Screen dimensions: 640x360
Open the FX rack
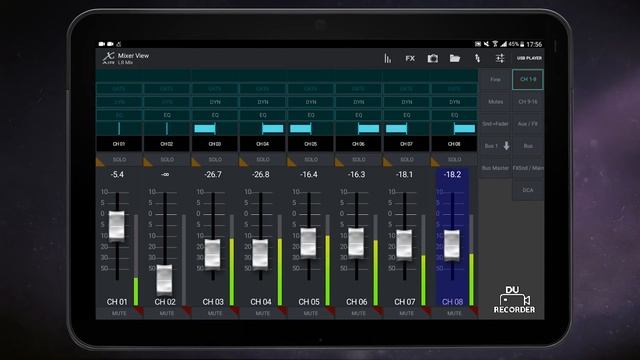(410, 58)
